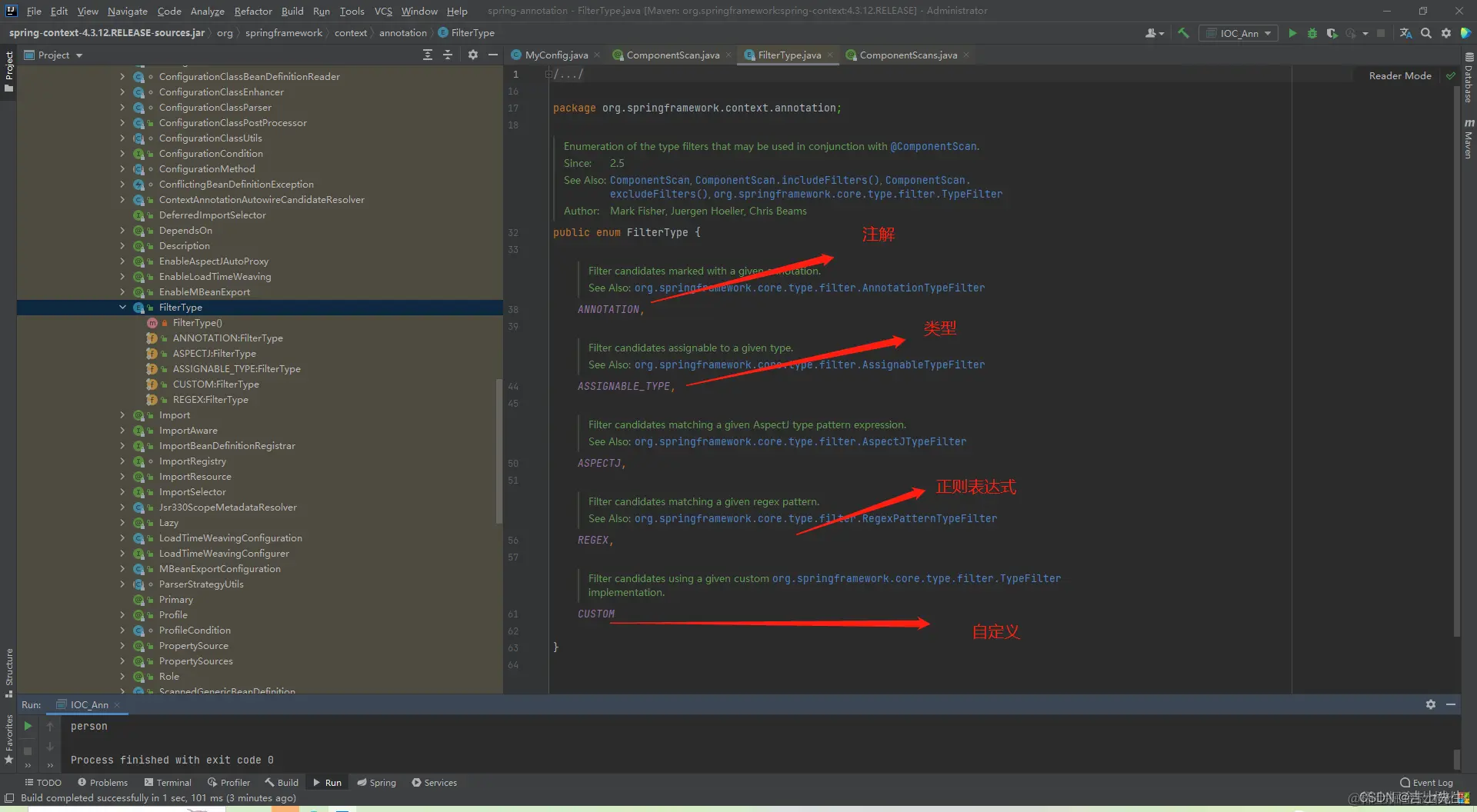Collapse all nodes in Project panel
The height and width of the screenshot is (812, 1477).
point(448,55)
